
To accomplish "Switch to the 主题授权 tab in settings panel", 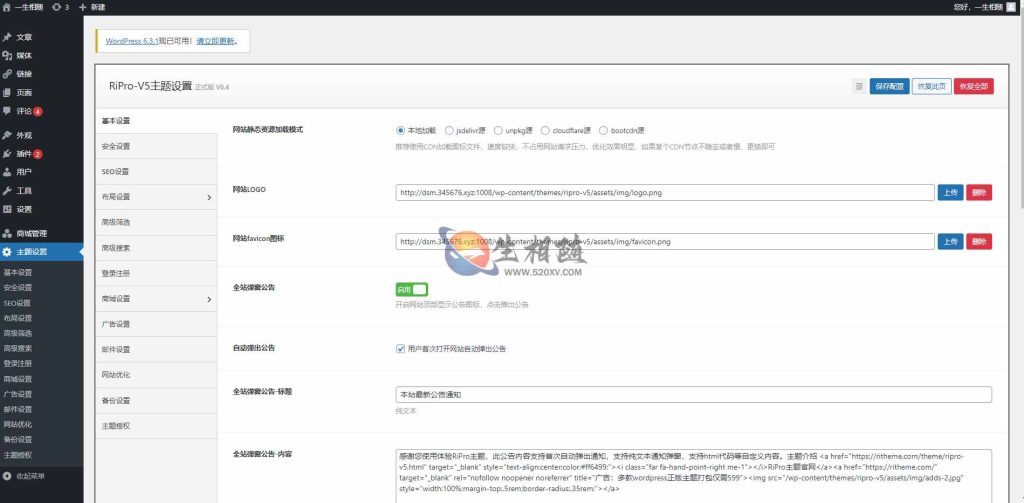I will (156, 426).
